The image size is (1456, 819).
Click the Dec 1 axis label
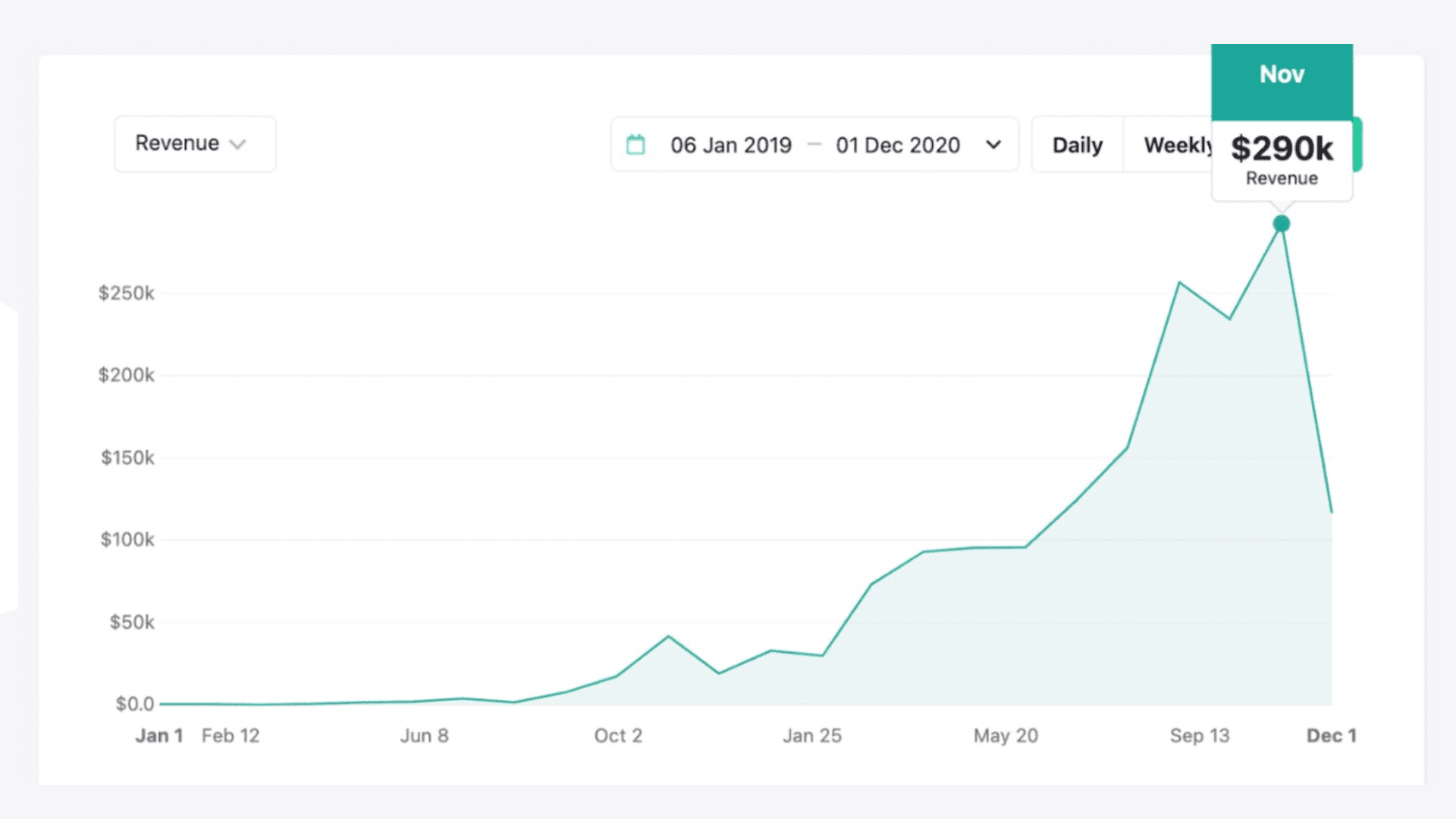coord(1331,736)
